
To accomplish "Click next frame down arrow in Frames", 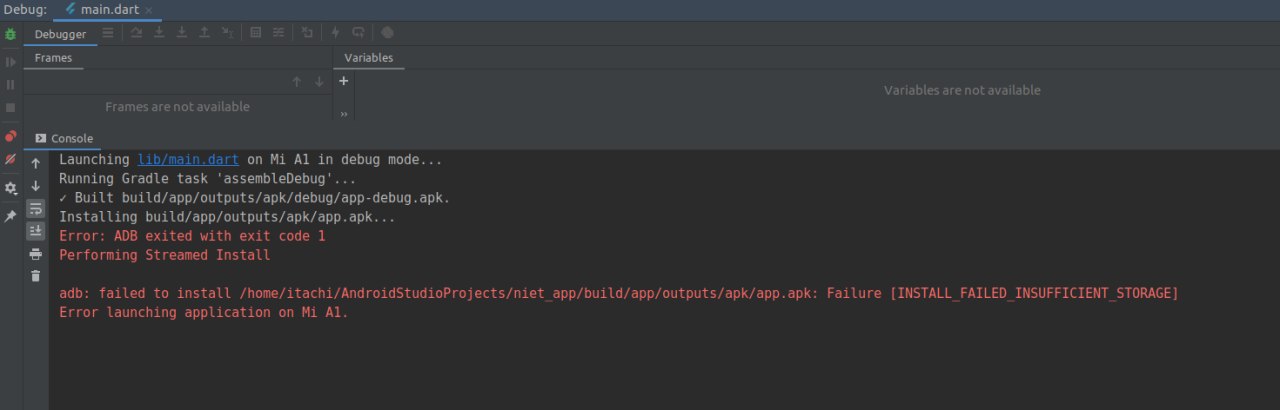I will click(x=319, y=82).
